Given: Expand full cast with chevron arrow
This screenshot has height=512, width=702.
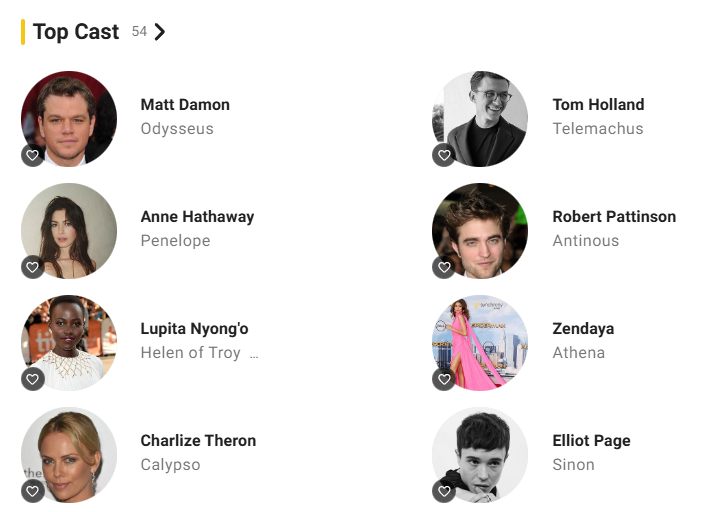Looking at the screenshot, I should pyautogui.click(x=160, y=32).
